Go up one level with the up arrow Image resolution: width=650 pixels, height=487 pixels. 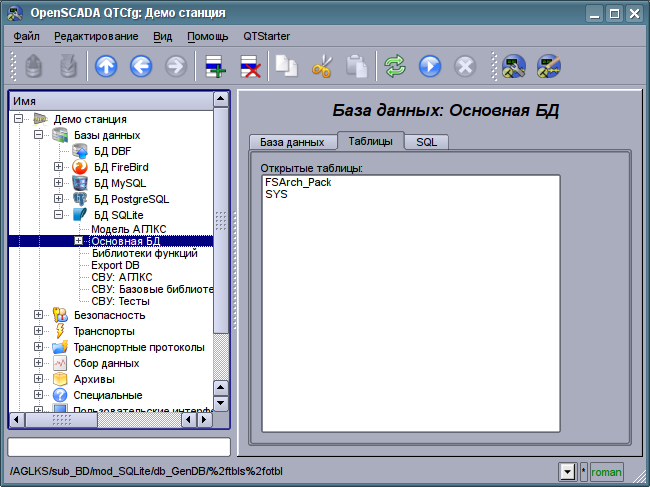click(106, 66)
